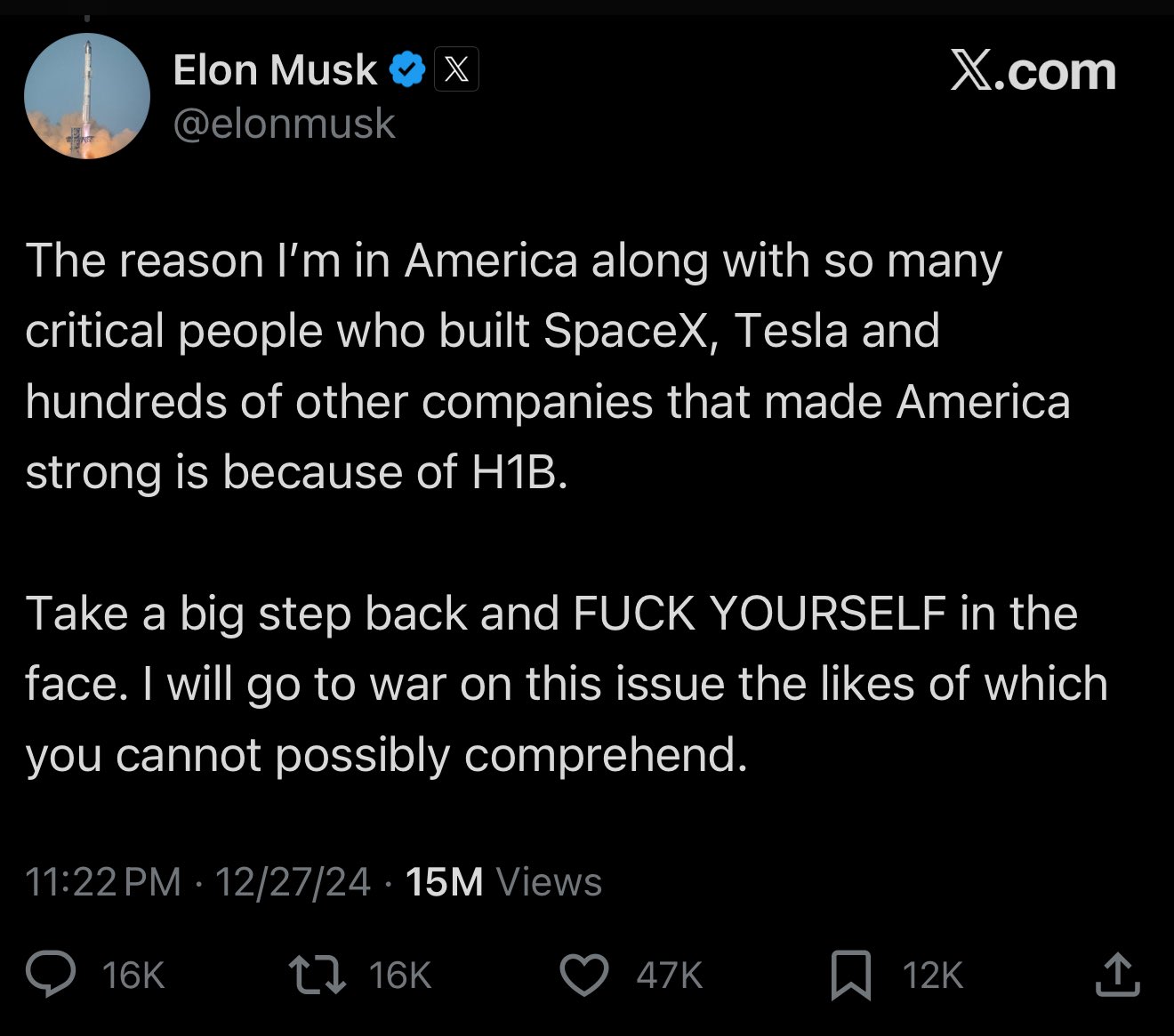Click the 11:22 PM timestamp

pyautogui.click(x=103, y=882)
